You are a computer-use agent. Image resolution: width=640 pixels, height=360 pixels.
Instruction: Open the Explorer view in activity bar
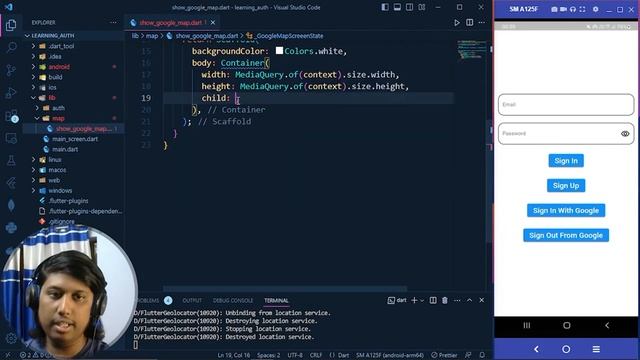tap(11, 25)
